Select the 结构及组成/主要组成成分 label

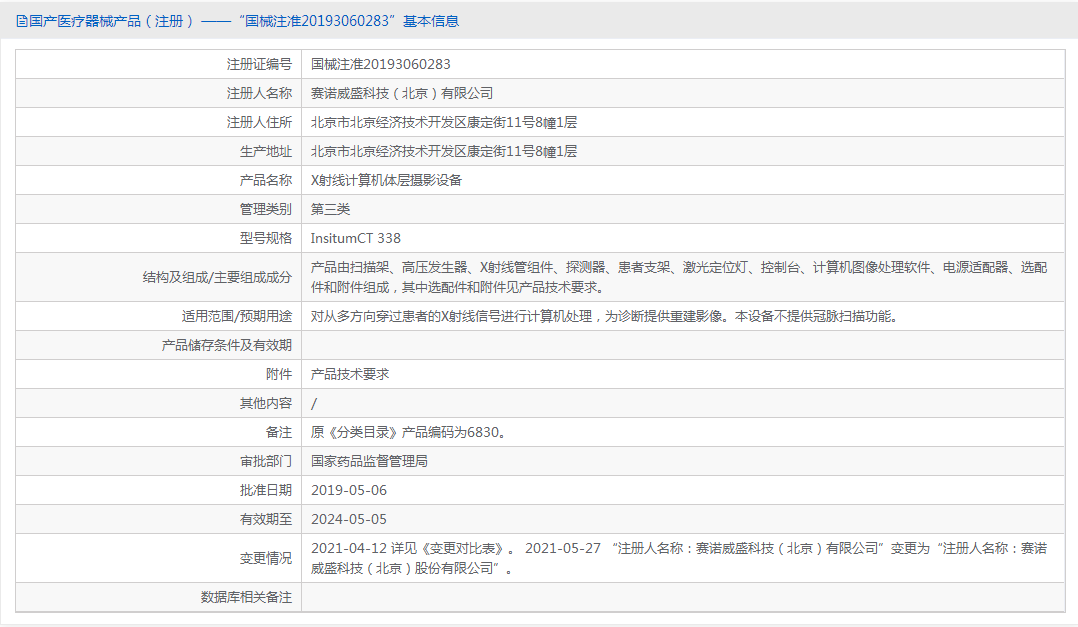tap(217, 277)
